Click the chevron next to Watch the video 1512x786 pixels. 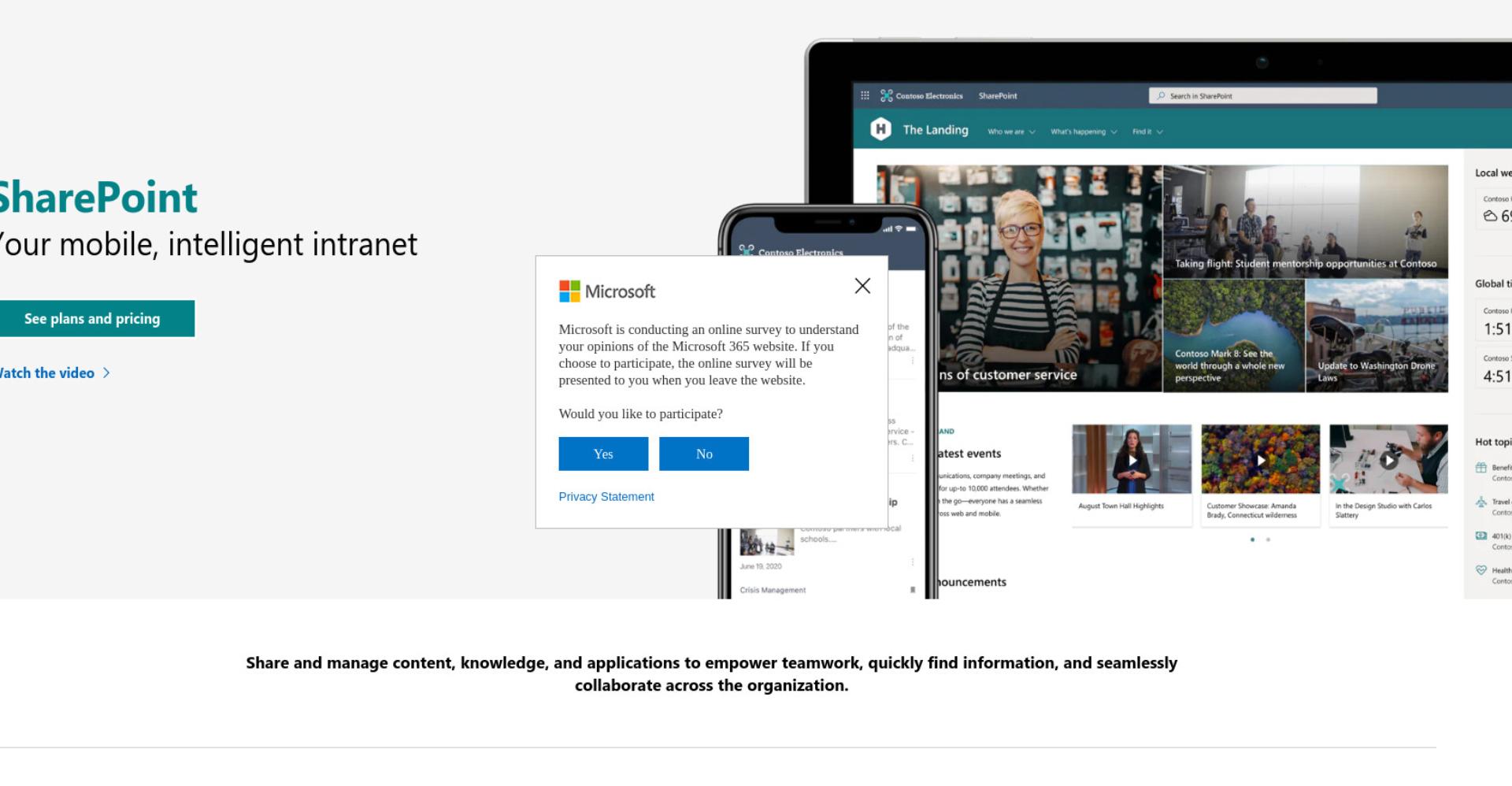106,373
